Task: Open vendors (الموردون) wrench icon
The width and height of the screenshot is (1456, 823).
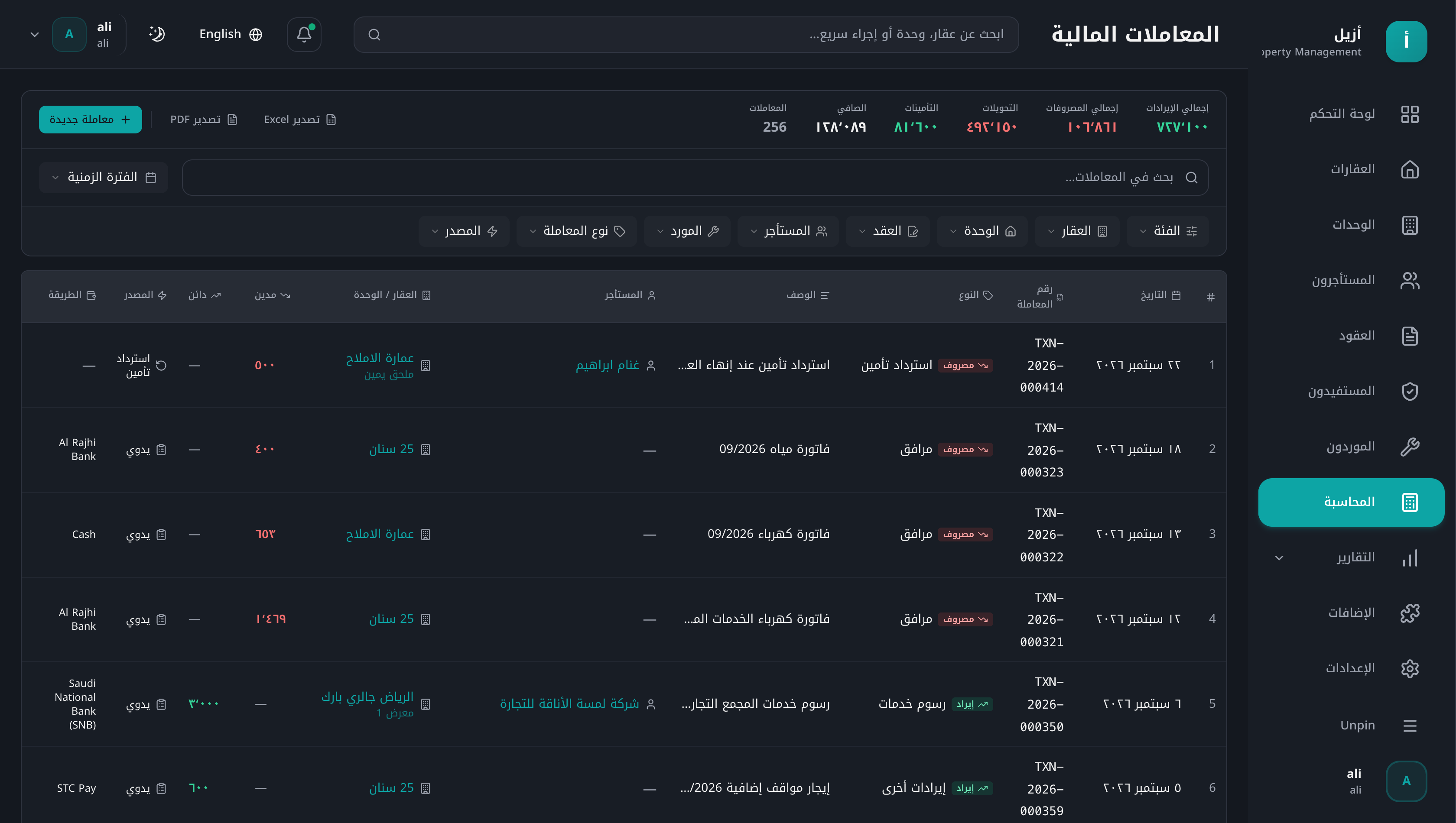Action: tap(1410, 447)
